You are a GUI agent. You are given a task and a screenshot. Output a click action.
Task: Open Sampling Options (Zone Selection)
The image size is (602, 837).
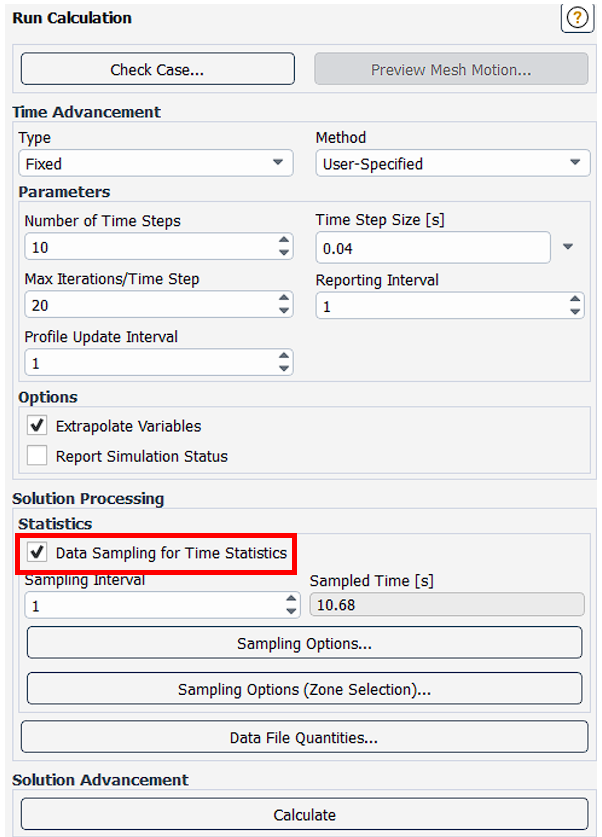tap(304, 689)
